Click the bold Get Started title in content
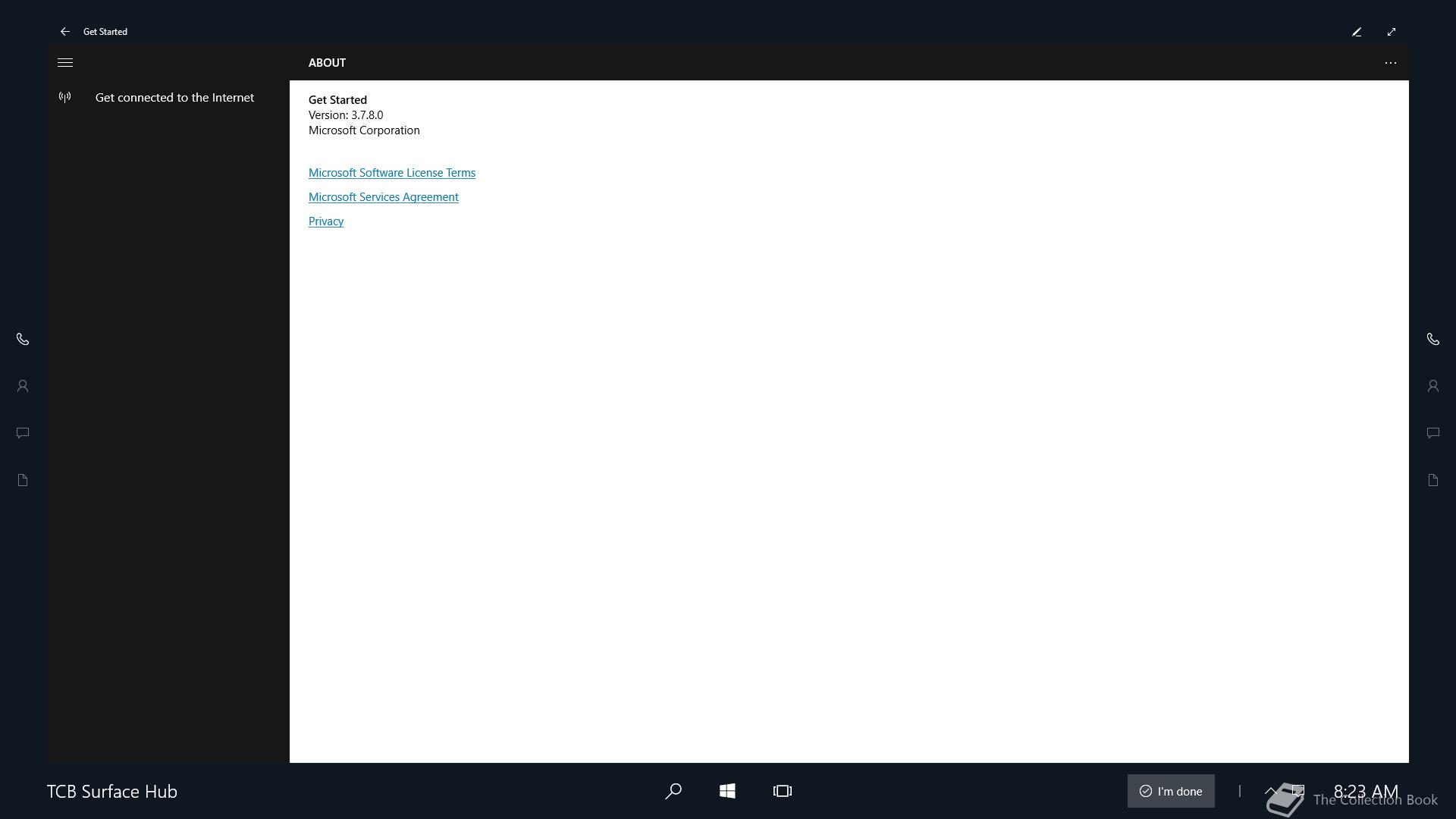 pyautogui.click(x=337, y=100)
